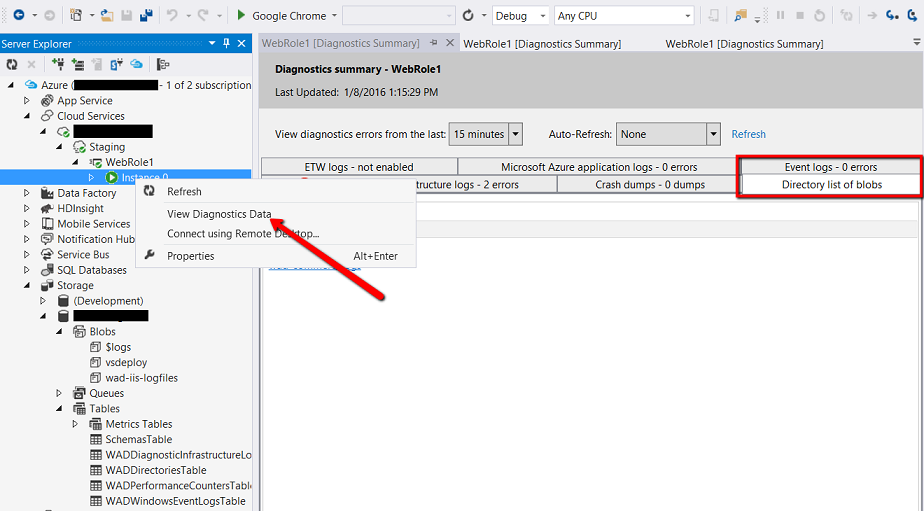The height and width of the screenshot is (511, 924).
Task: Click the last Server Explorer toolbar tree icon
Action: pos(163,64)
